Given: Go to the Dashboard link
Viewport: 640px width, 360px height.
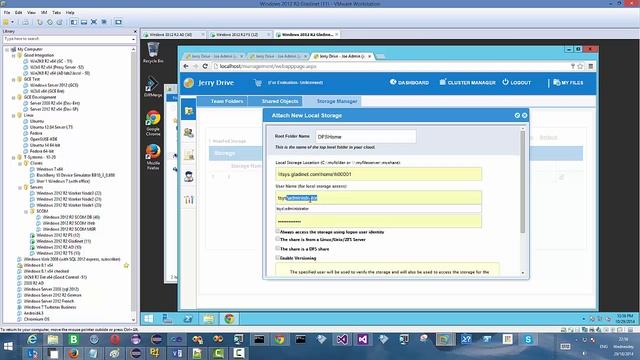Looking at the screenshot, I should [409, 82].
